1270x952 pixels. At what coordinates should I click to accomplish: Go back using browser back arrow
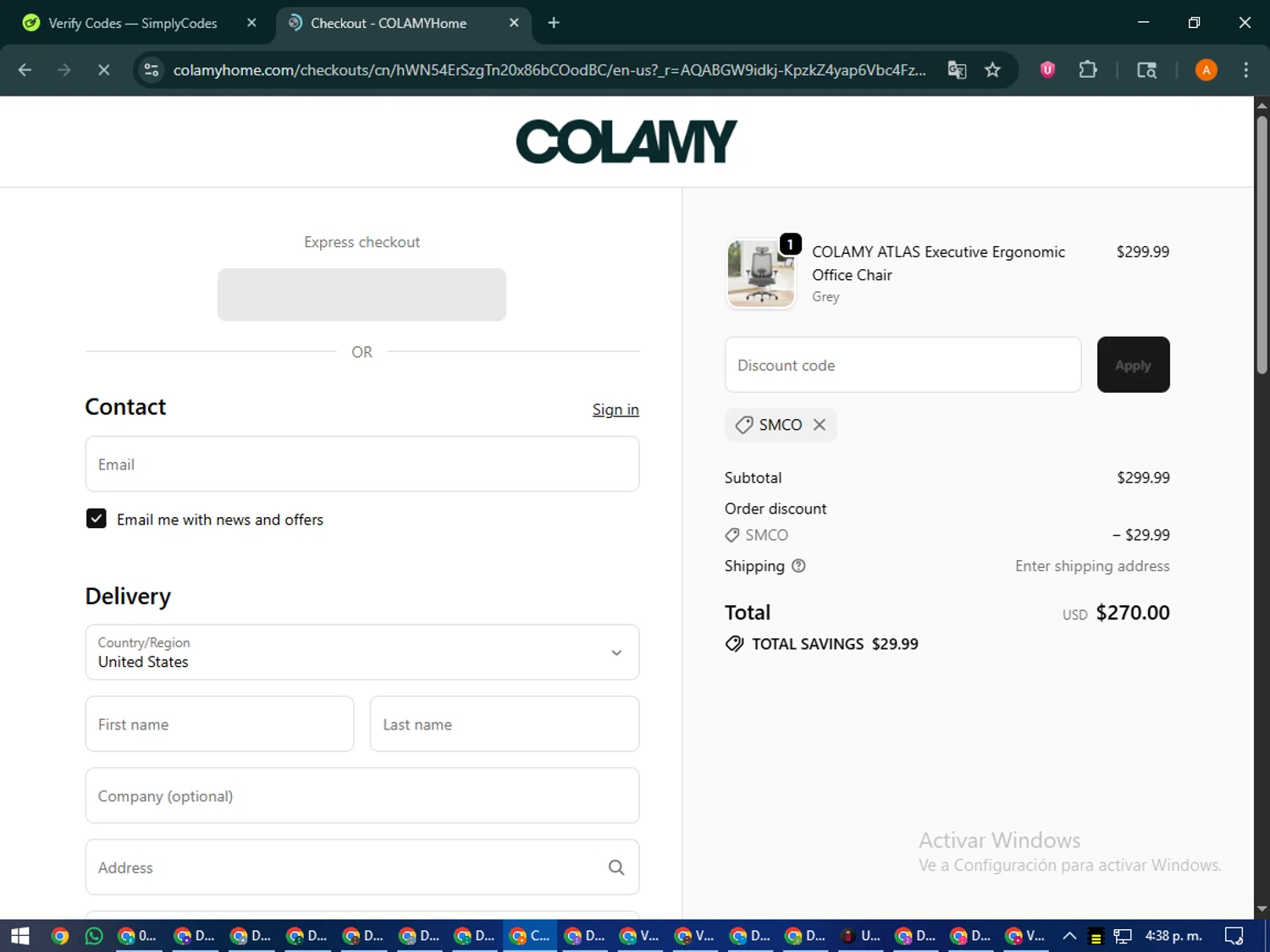pyautogui.click(x=25, y=70)
